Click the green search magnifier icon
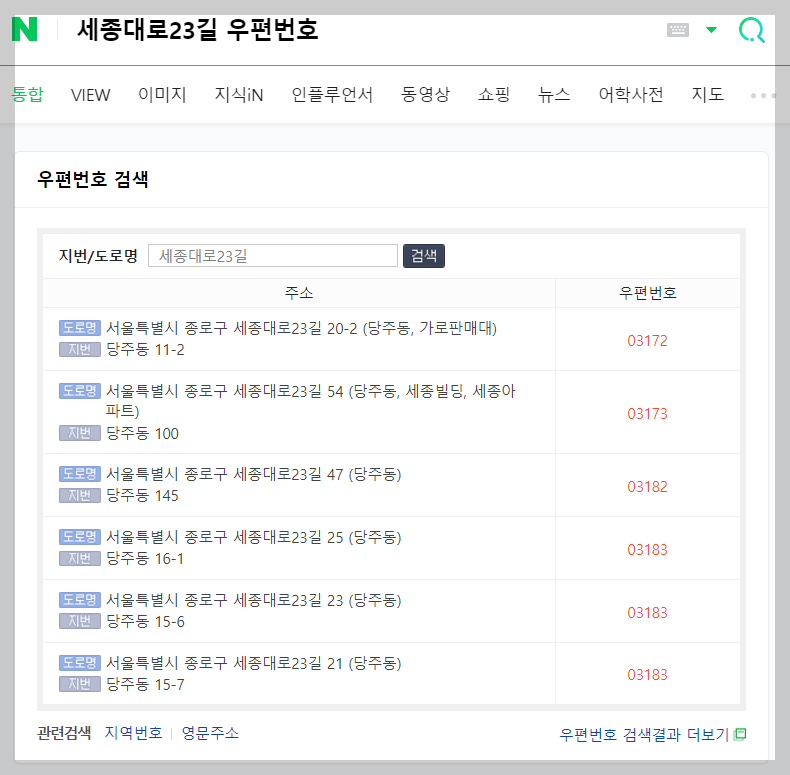Viewport: 790px width, 775px height. tap(752, 30)
